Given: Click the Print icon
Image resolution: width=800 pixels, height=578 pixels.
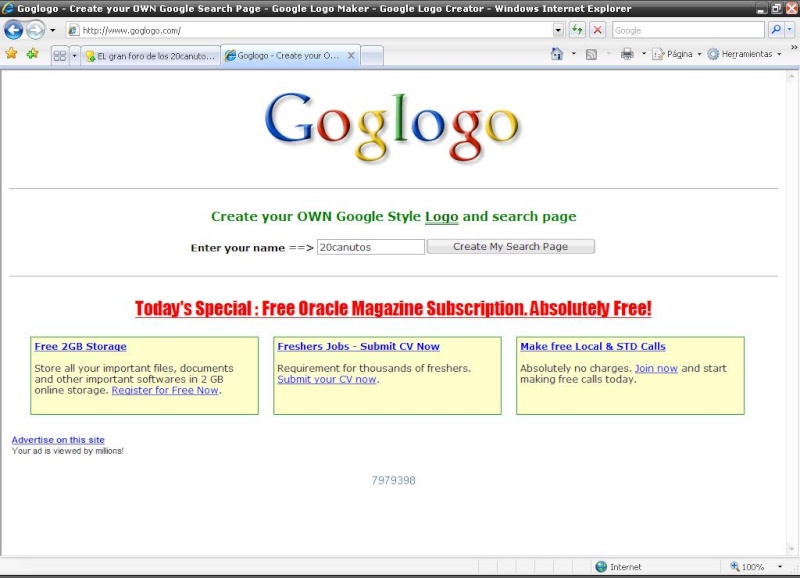Looking at the screenshot, I should tap(627, 54).
